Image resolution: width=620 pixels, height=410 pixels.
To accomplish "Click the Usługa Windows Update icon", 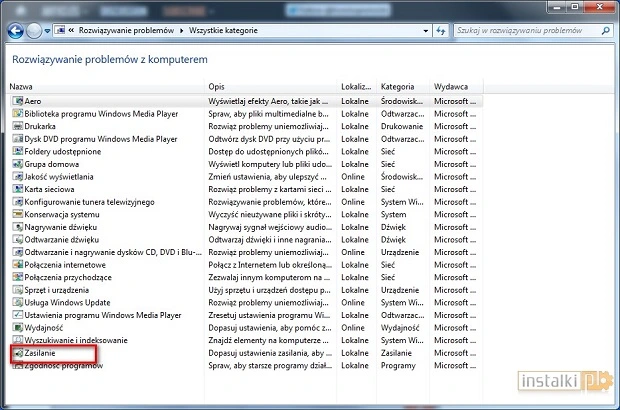I will (16, 303).
